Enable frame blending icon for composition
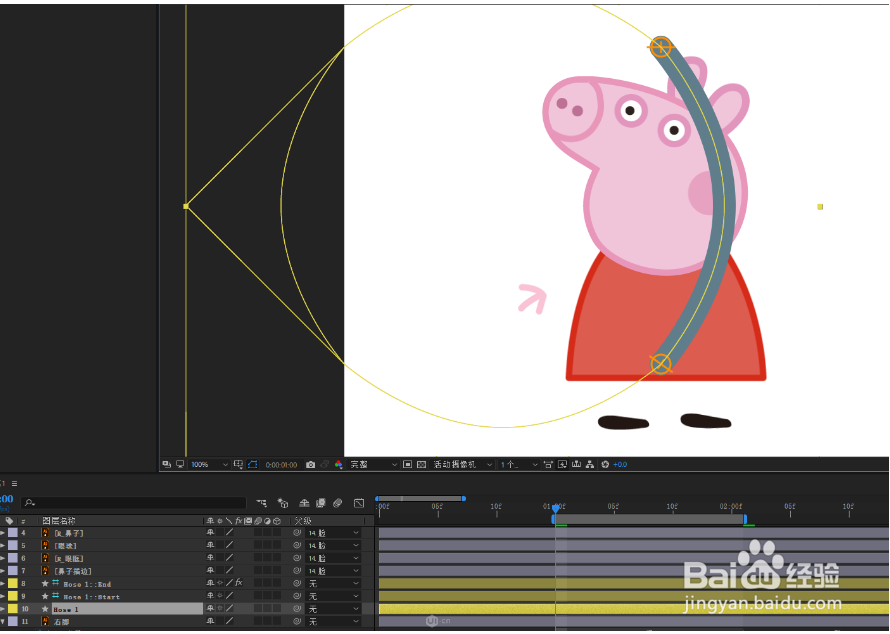Image resolution: width=890 pixels, height=634 pixels. [321, 503]
